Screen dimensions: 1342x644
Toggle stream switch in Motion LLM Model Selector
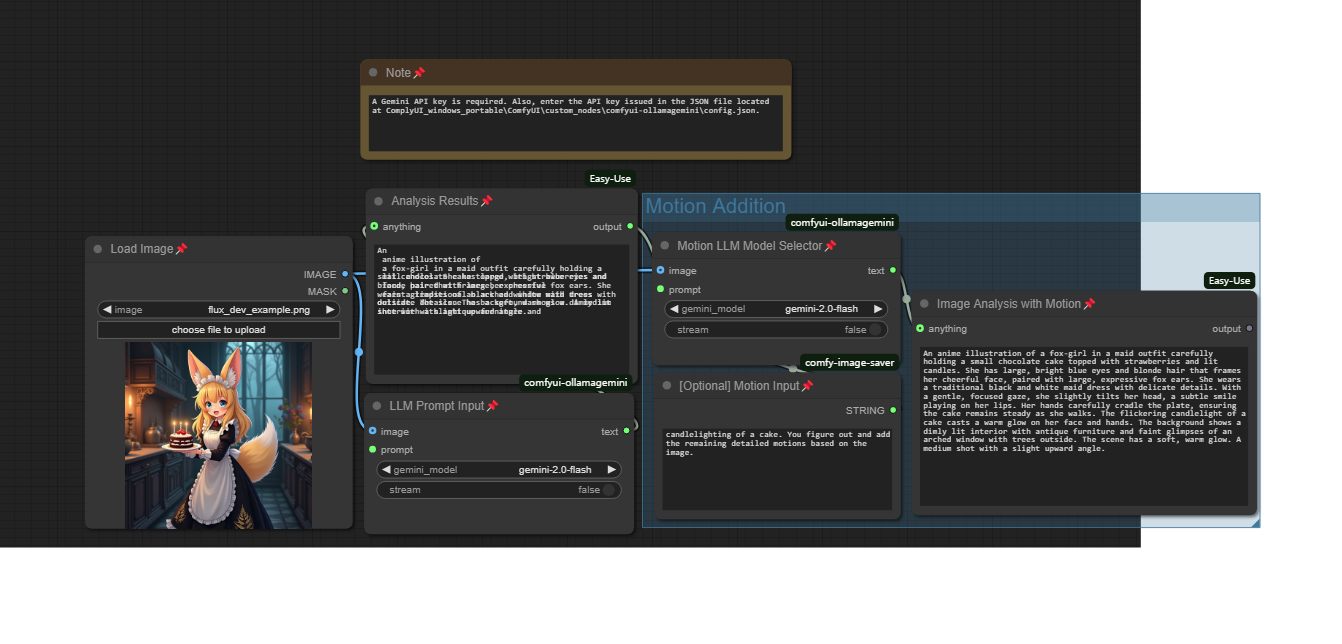pos(874,330)
